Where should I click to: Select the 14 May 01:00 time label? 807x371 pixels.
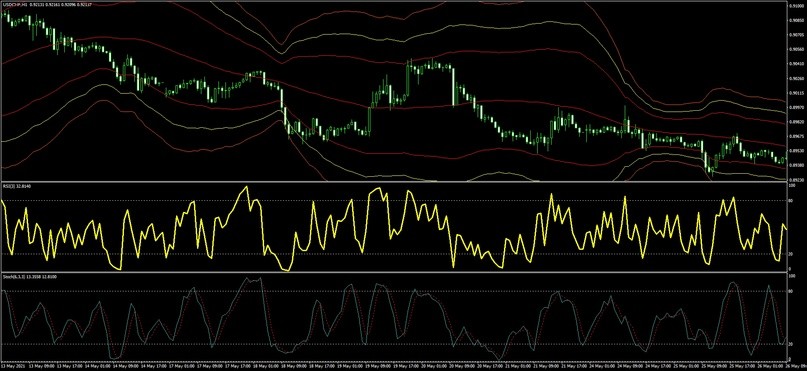tap(98, 366)
